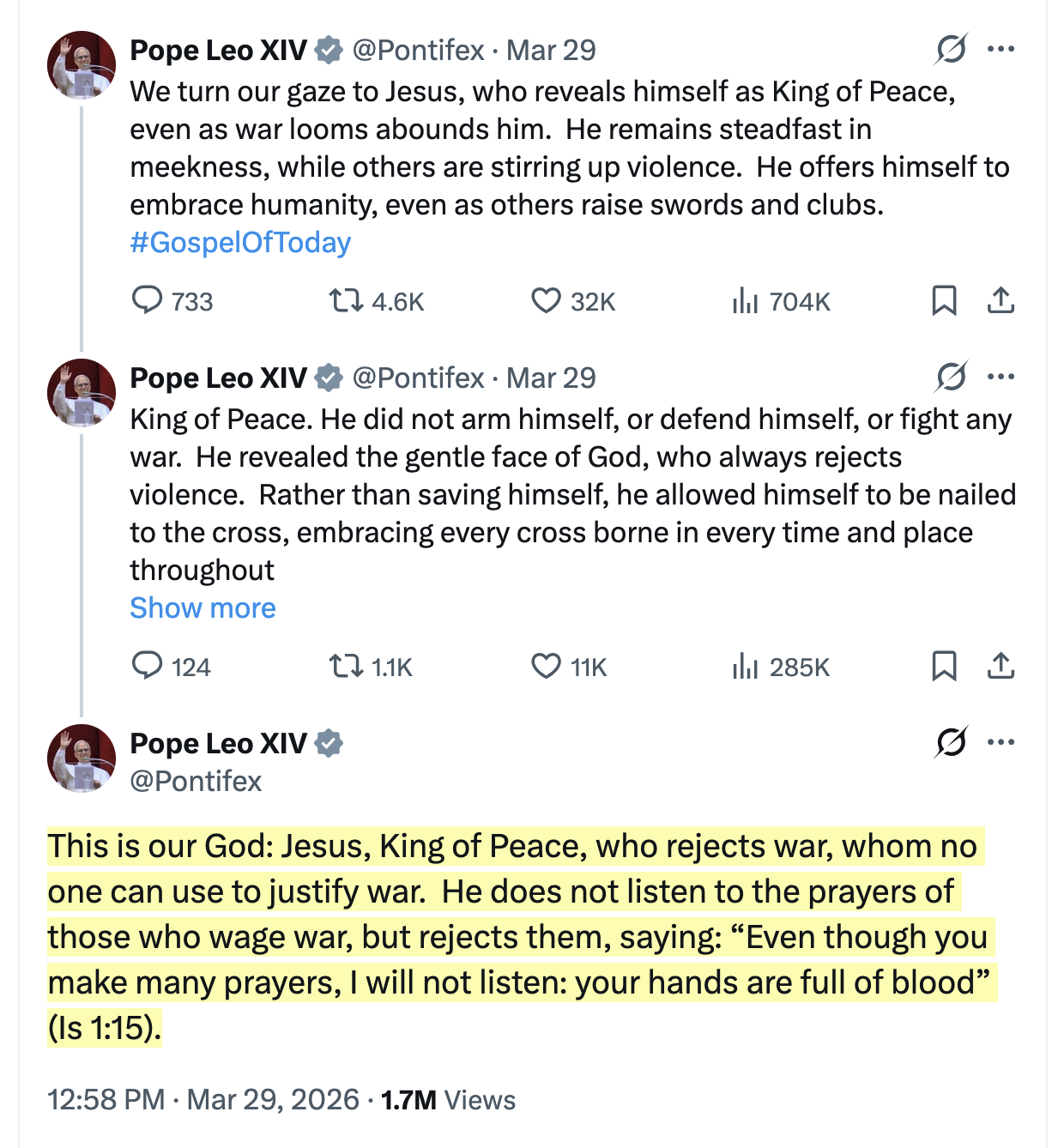Repost the tweet with 1.1K reposts

coord(347,666)
